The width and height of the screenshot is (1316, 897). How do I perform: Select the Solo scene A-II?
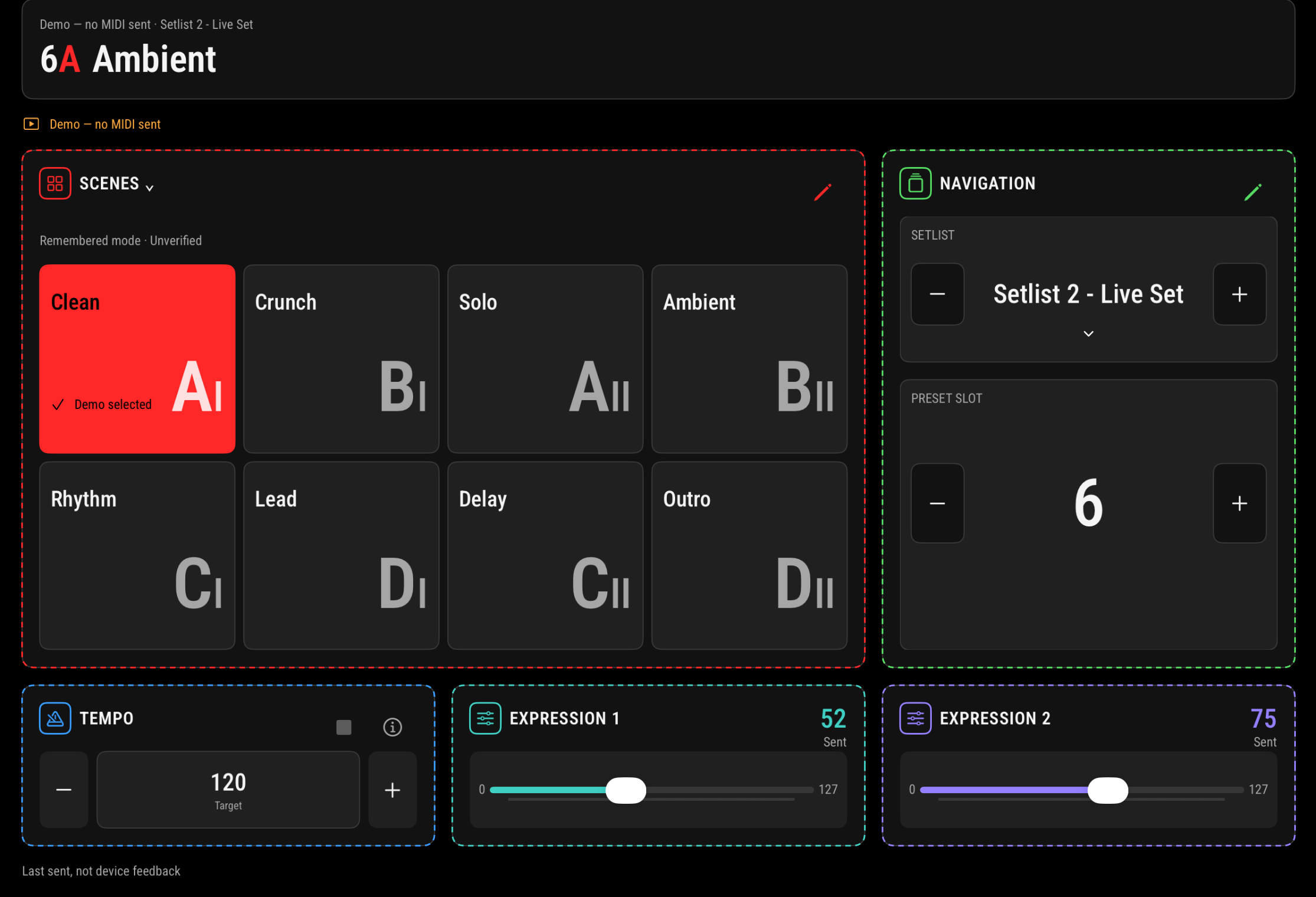(545, 359)
